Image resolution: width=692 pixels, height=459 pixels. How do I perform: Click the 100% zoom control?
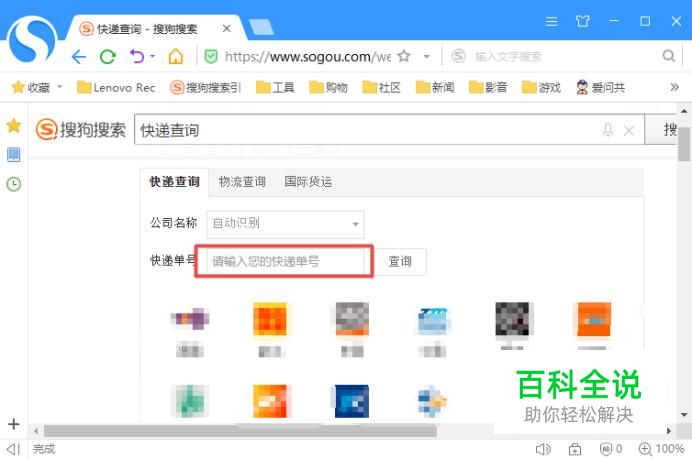(661, 449)
